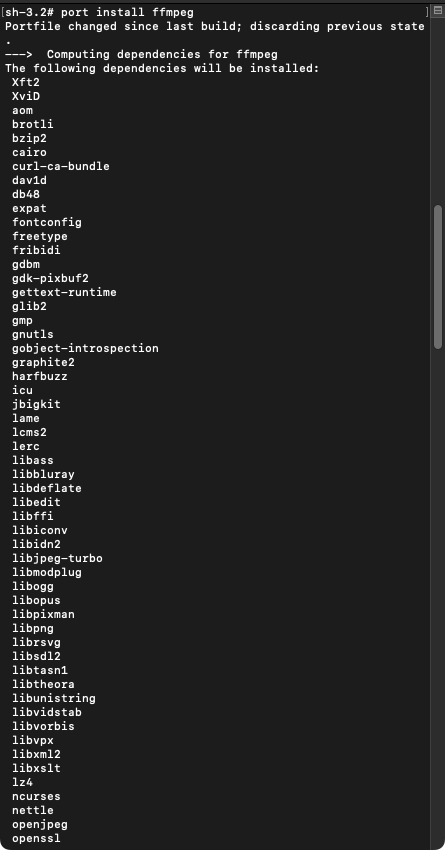This screenshot has width=445, height=850.
Task: Click the scrollbar track below the thumb
Action: [x=438, y=596]
